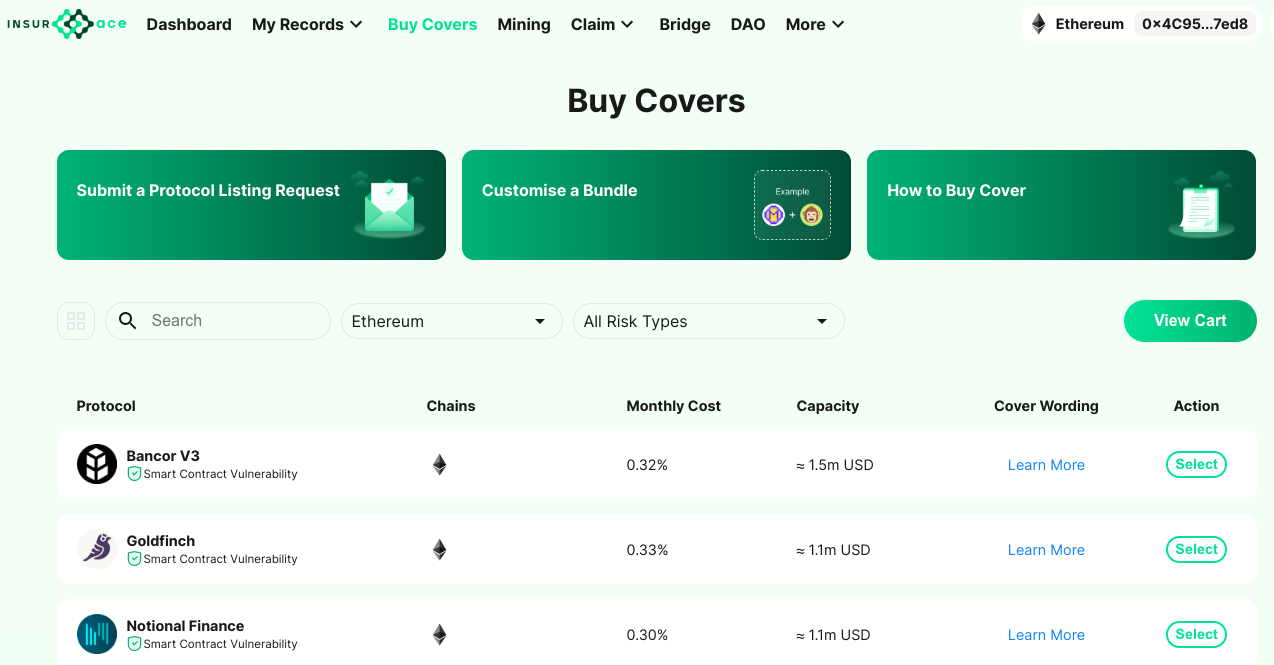Click Ethereum chain icon in Bancor V3 row
Viewport: 1274px width, 665px height.
[x=439, y=465]
